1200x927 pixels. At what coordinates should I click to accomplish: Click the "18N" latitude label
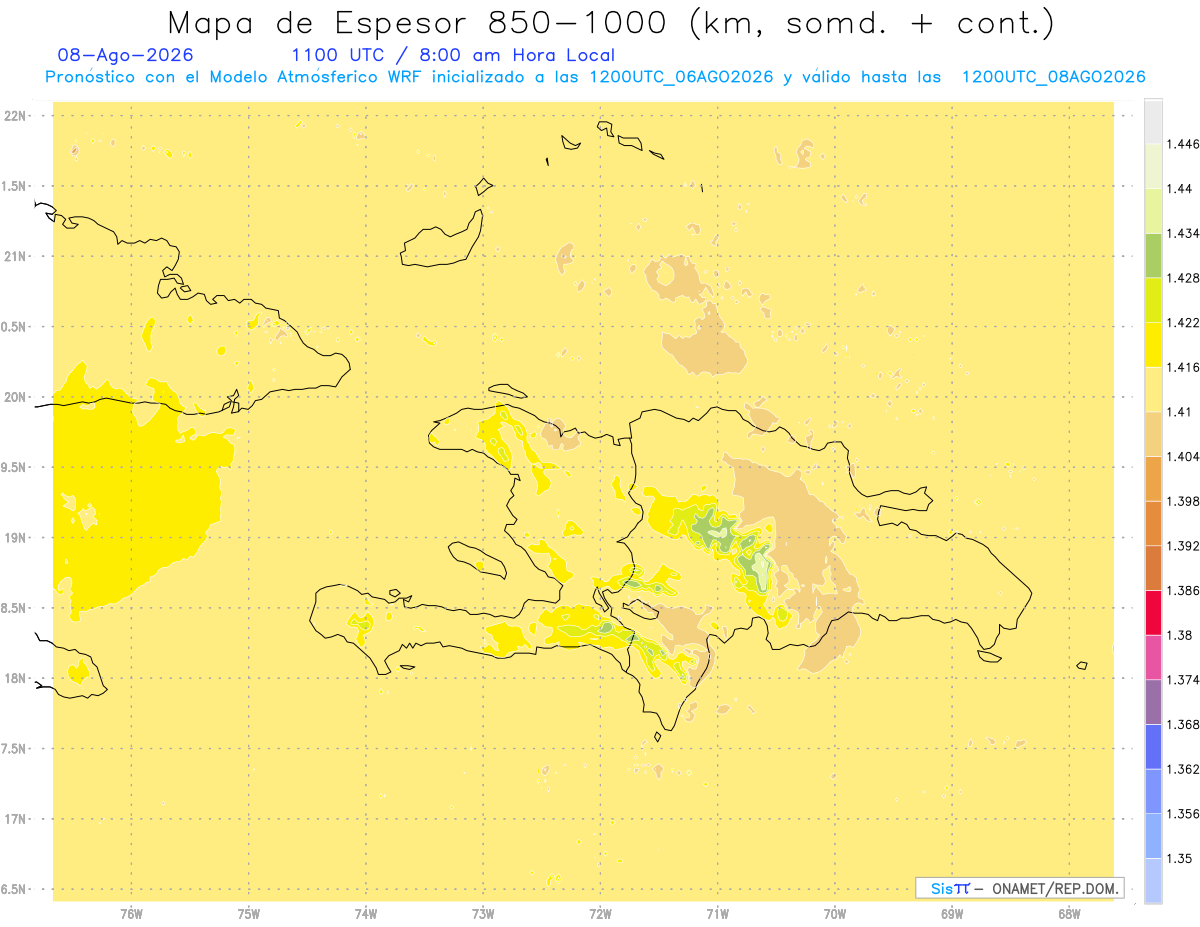[15, 678]
